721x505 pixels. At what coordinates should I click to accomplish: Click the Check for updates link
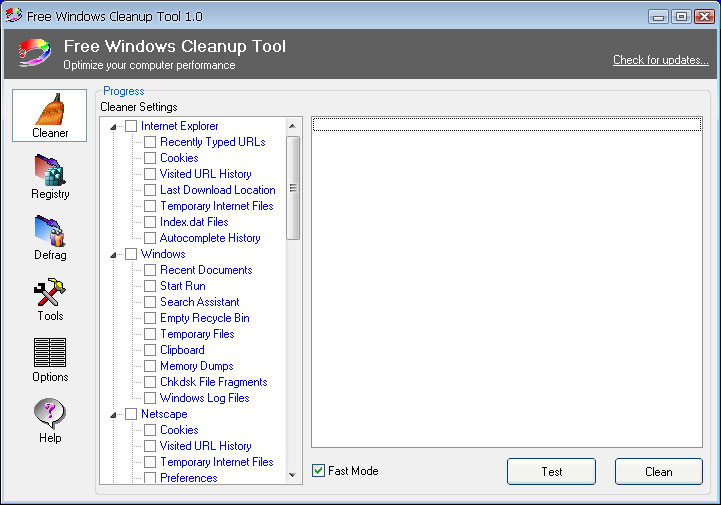660,60
